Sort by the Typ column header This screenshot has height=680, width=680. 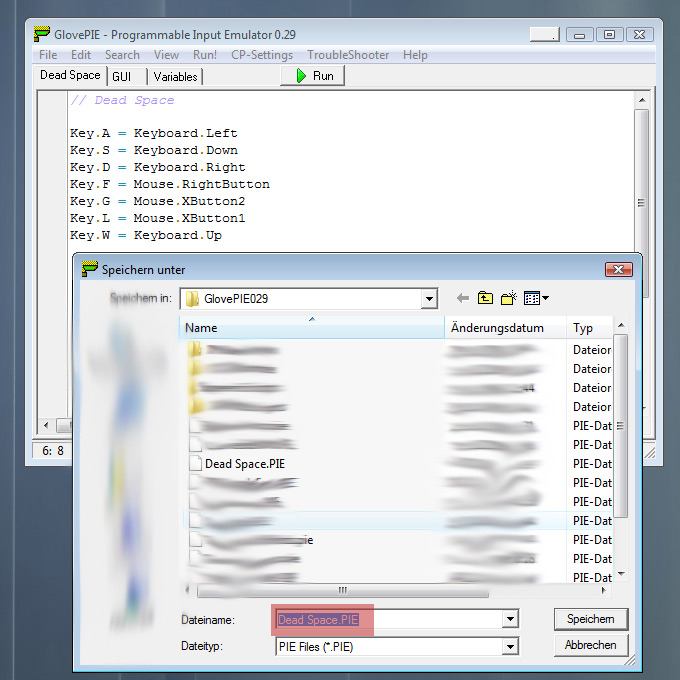[x=589, y=328]
